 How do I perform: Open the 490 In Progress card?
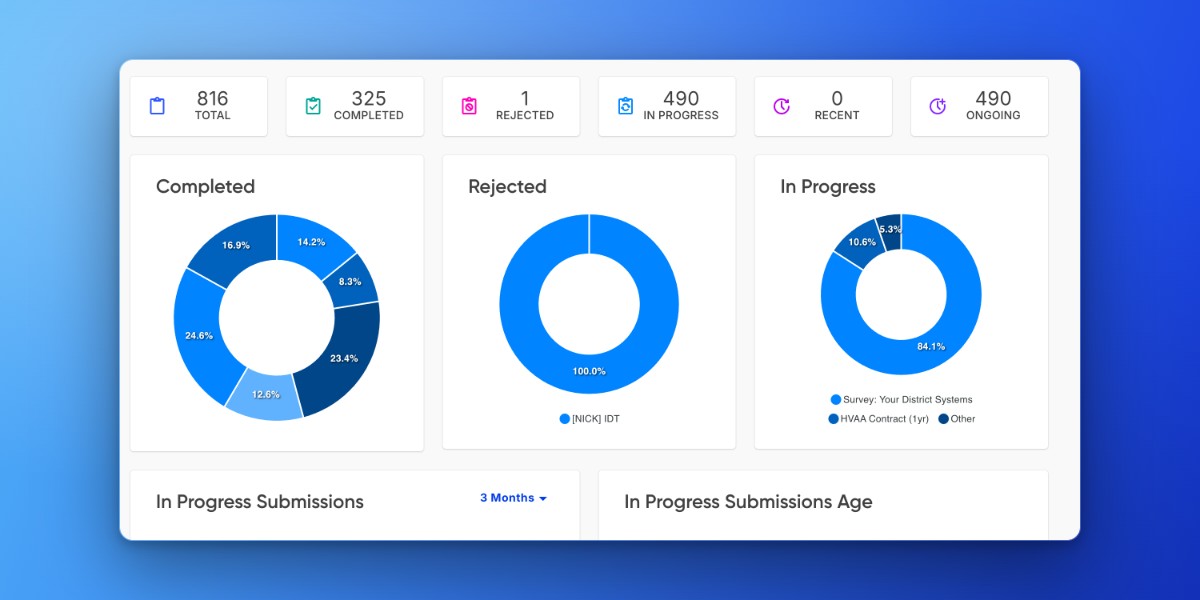pos(667,106)
